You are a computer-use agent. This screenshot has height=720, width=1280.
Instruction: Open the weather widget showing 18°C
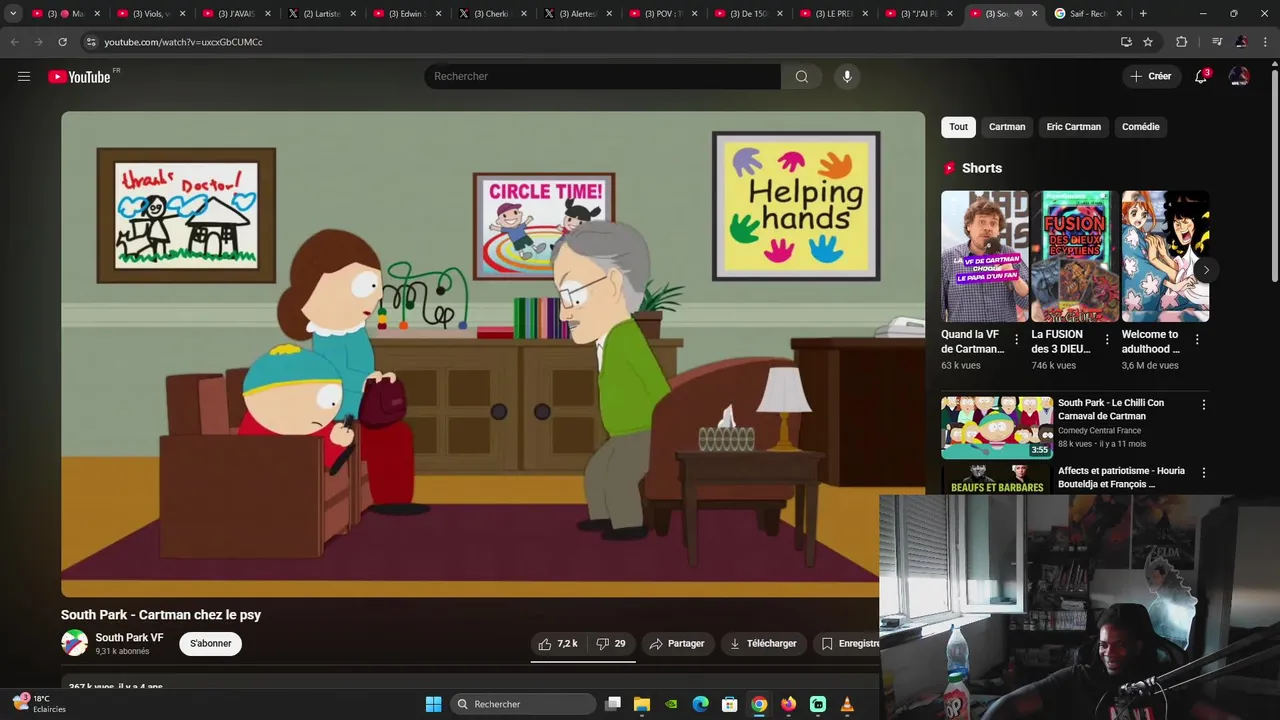pyautogui.click(x=39, y=704)
